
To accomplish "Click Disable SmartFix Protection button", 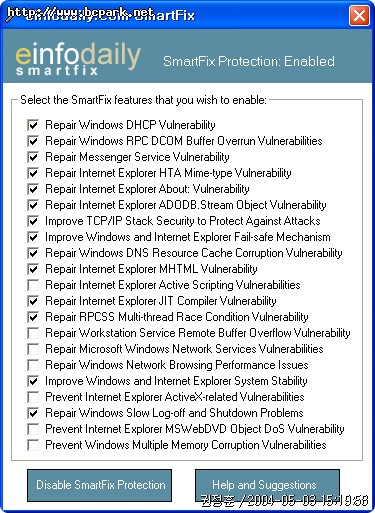I will (100, 485).
